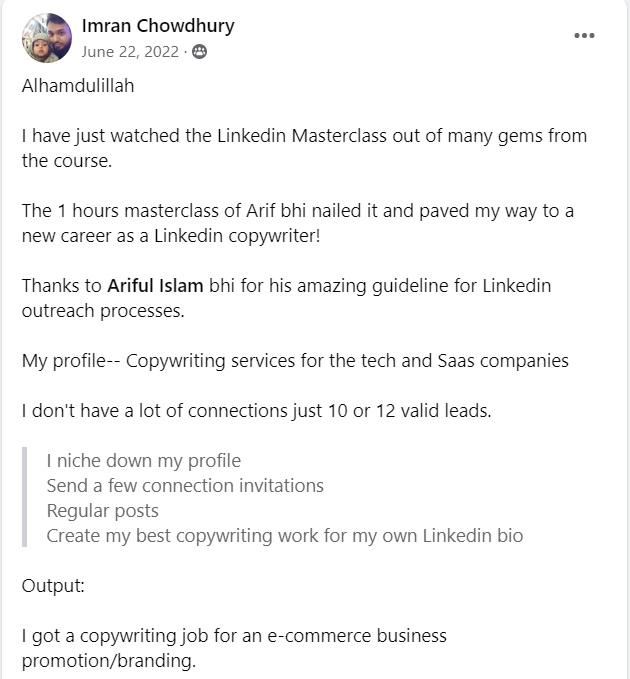The image size is (630, 679).
Task: Click the 'Thanks to' text before mention
Action: point(62,286)
